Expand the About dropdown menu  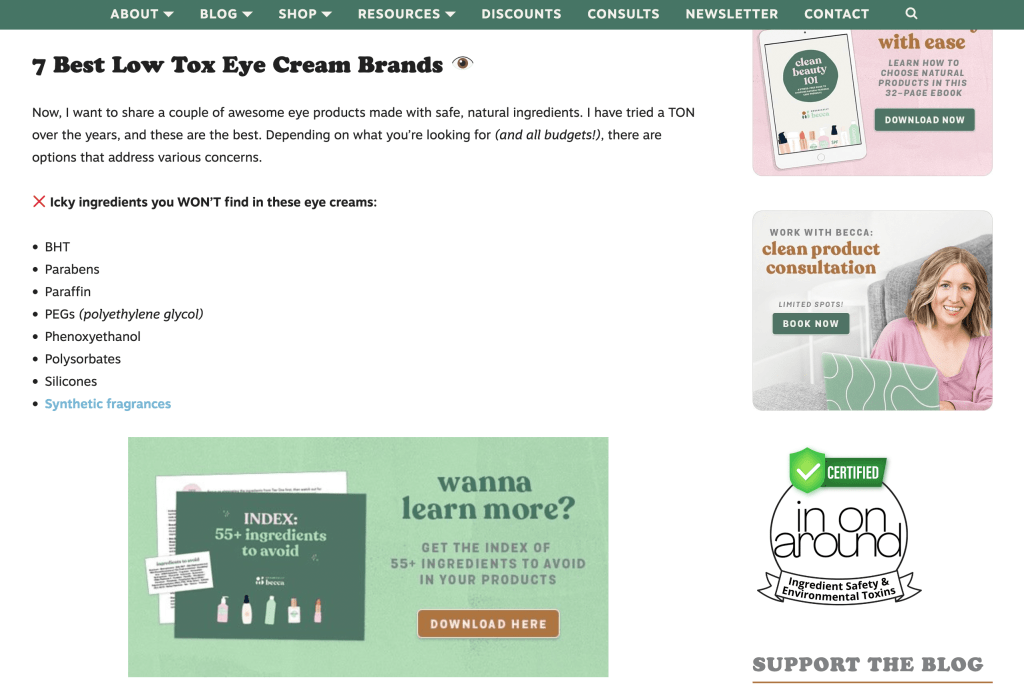pyautogui.click(x=142, y=14)
